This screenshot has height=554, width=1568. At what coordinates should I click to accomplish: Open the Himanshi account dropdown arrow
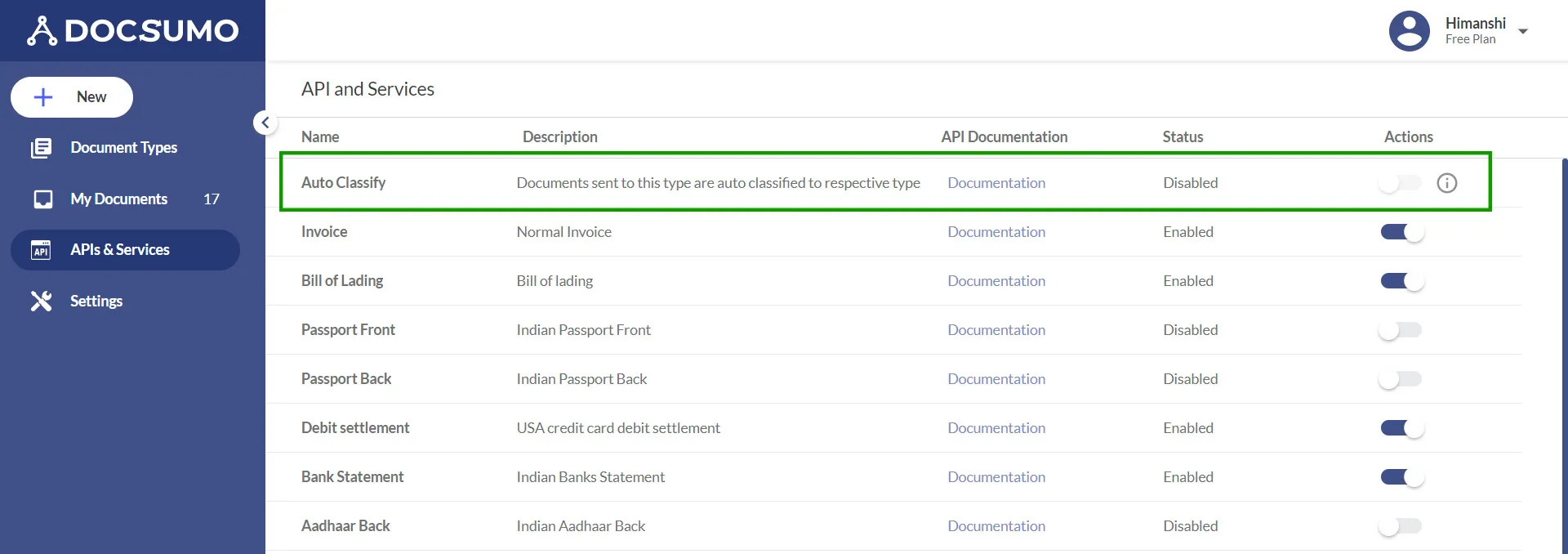point(1523,32)
